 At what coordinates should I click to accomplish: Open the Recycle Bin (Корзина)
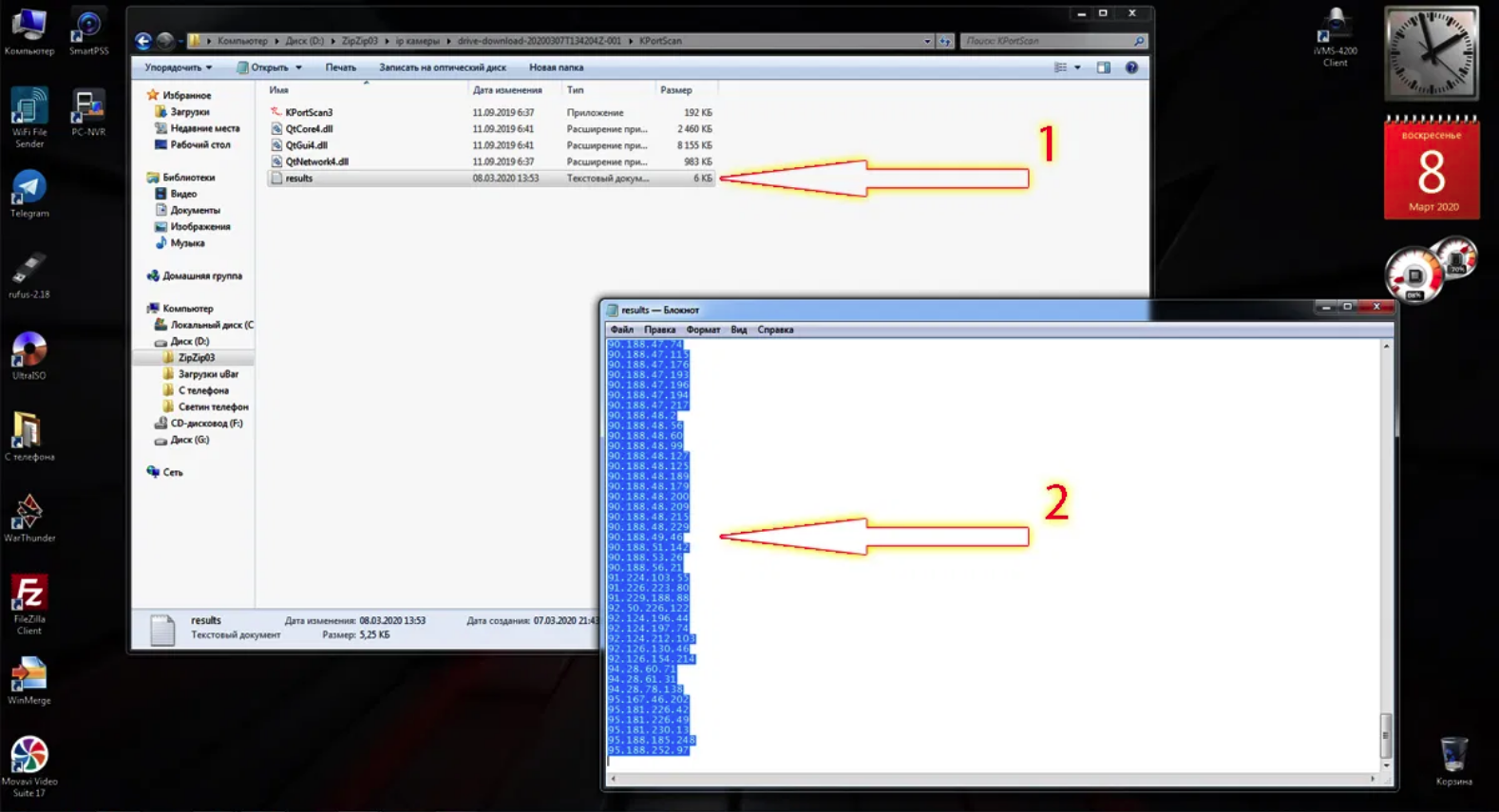tap(1453, 761)
